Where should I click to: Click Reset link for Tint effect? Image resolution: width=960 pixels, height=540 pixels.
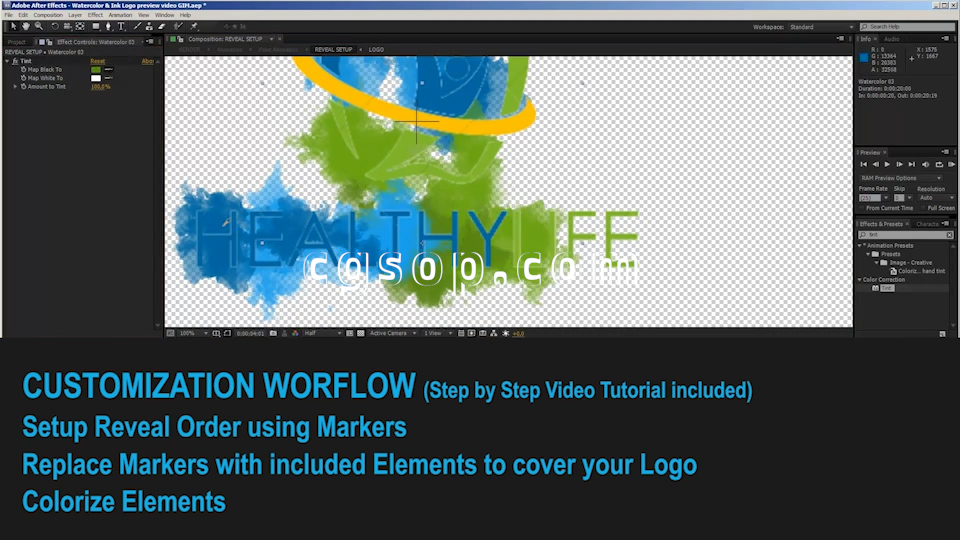[x=97, y=61]
